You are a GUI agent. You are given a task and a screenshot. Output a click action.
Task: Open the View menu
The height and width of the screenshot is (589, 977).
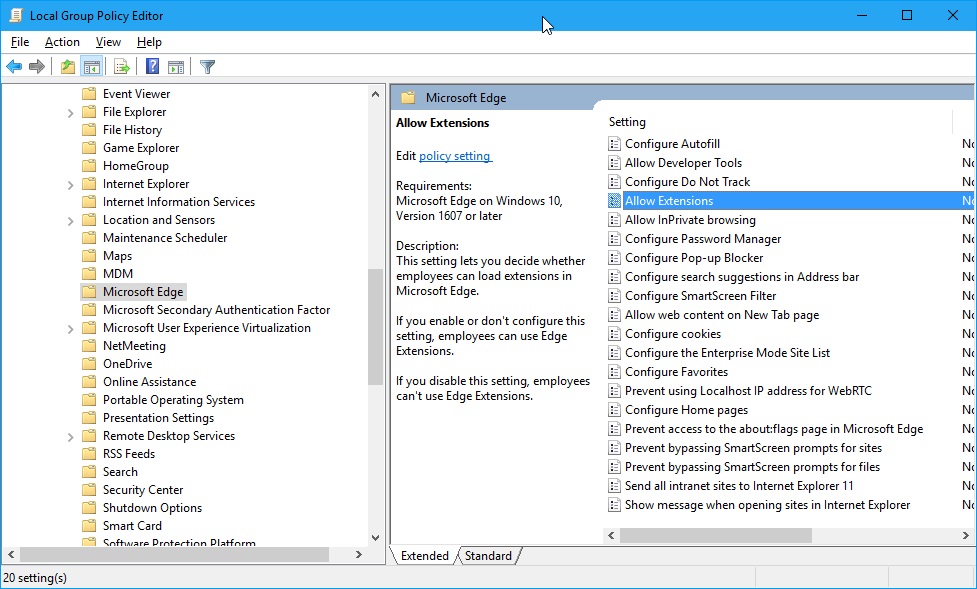(x=108, y=42)
